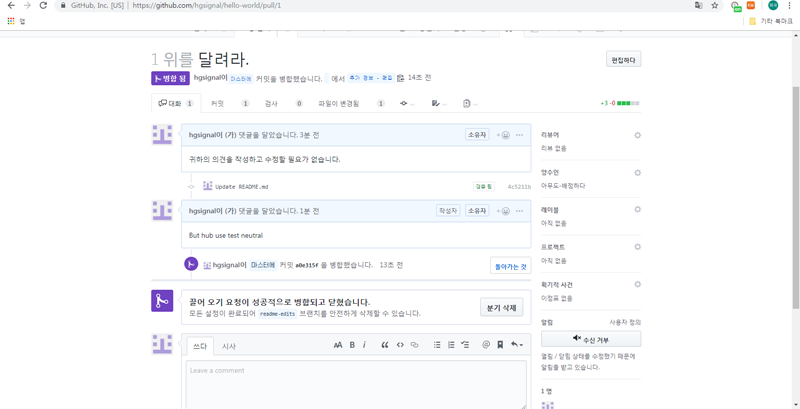Click the green profile avatar in Chrome toolbar
Viewport: 800px width, 409px height.
point(773,6)
